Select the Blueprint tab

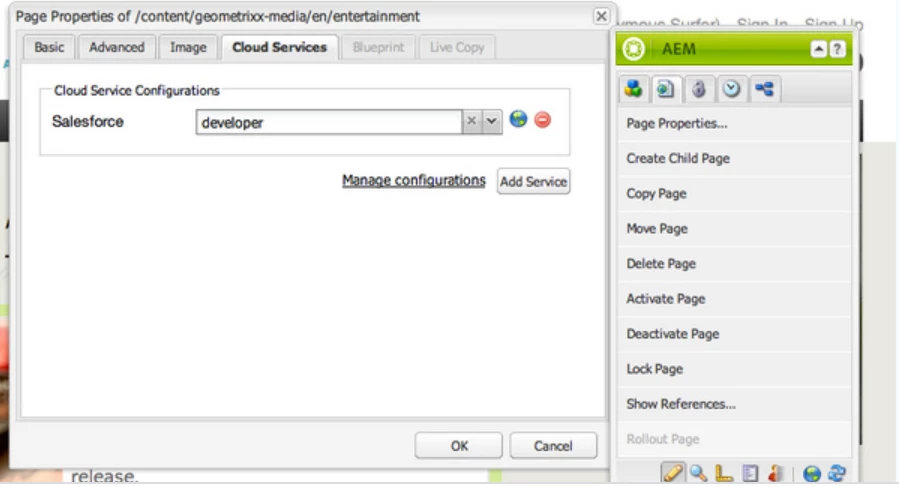click(378, 48)
